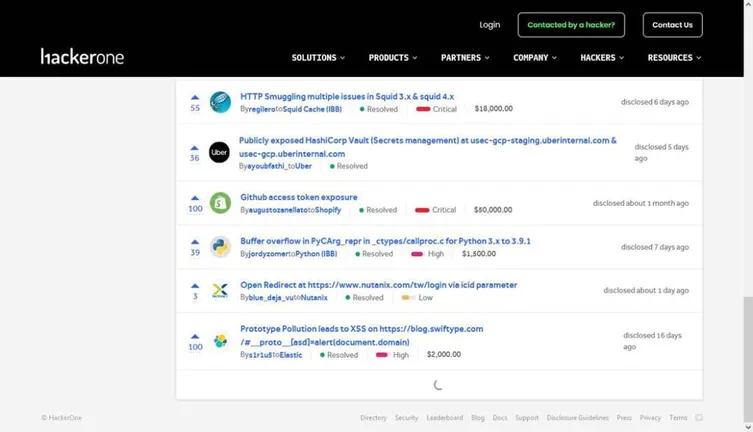Expand the Company menu
The width and height of the screenshot is (753, 432).
(534, 58)
